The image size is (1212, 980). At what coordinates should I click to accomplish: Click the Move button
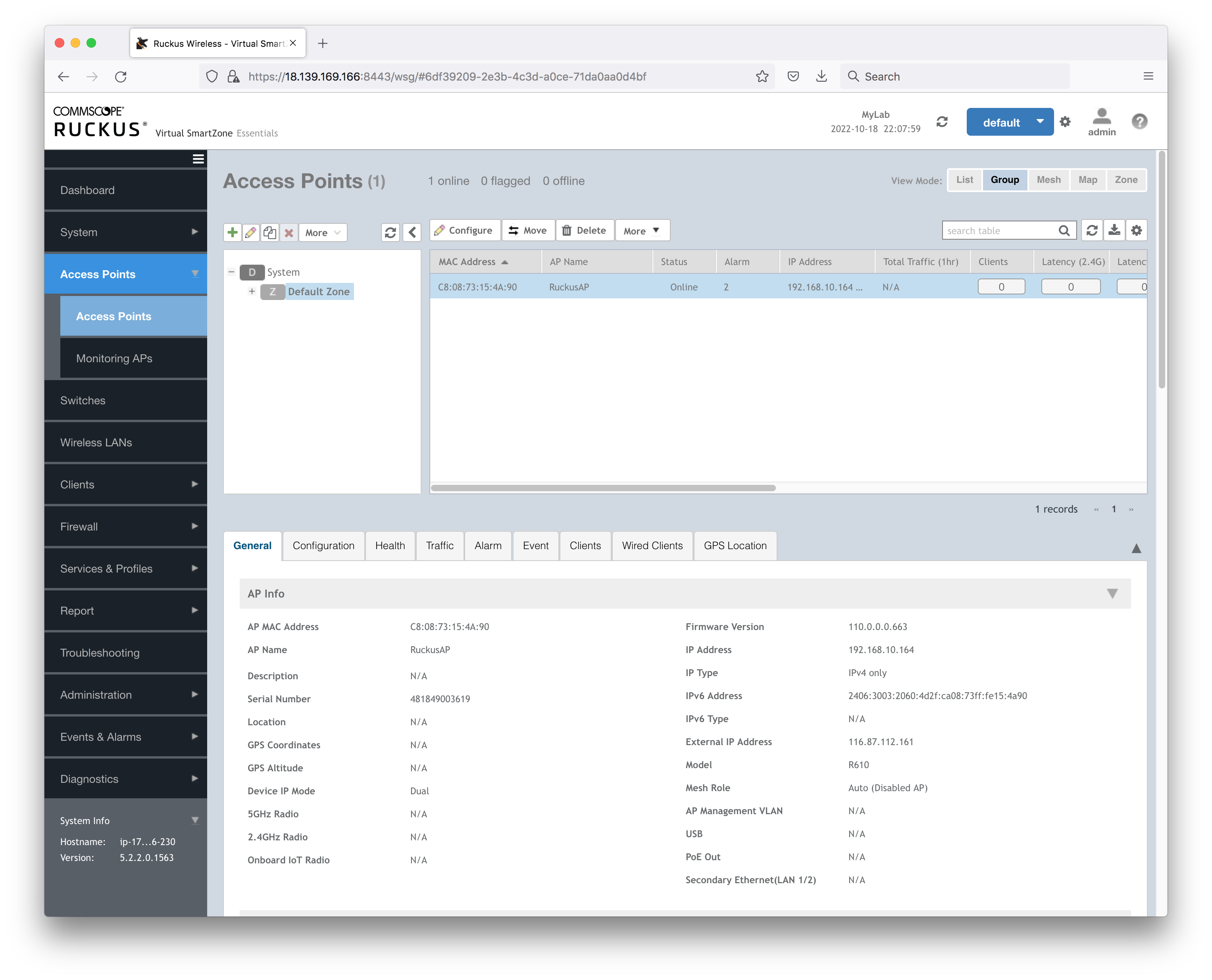pyautogui.click(x=528, y=231)
